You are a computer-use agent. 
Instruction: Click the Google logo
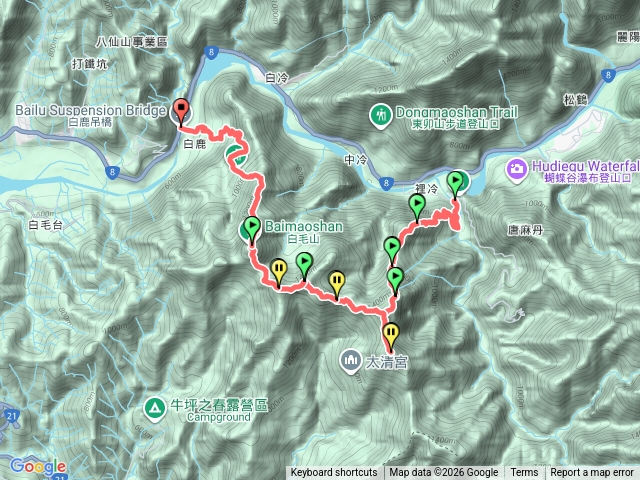click(38, 467)
